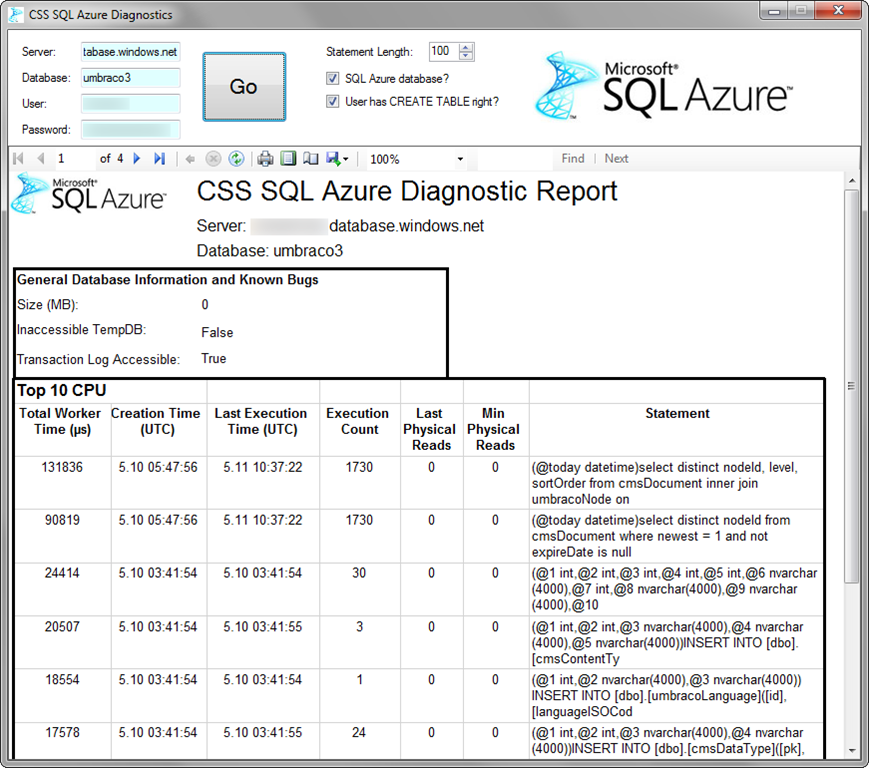This screenshot has width=869, height=768.
Task: Click the Database name field
Action: [x=130, y=78]
